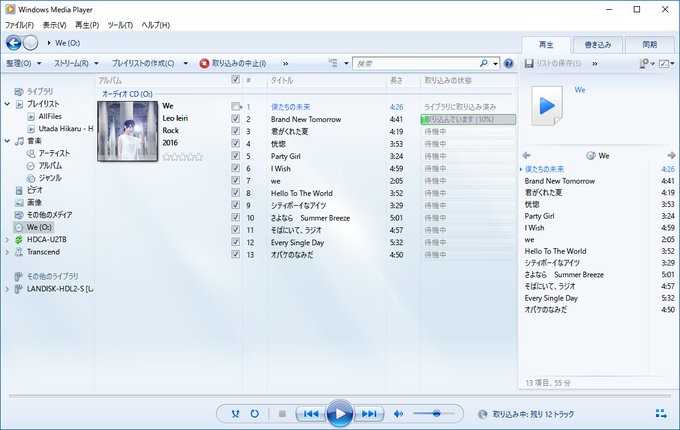Click the magnifier icon in search box
680x430 pixels.
click(484, 63)
